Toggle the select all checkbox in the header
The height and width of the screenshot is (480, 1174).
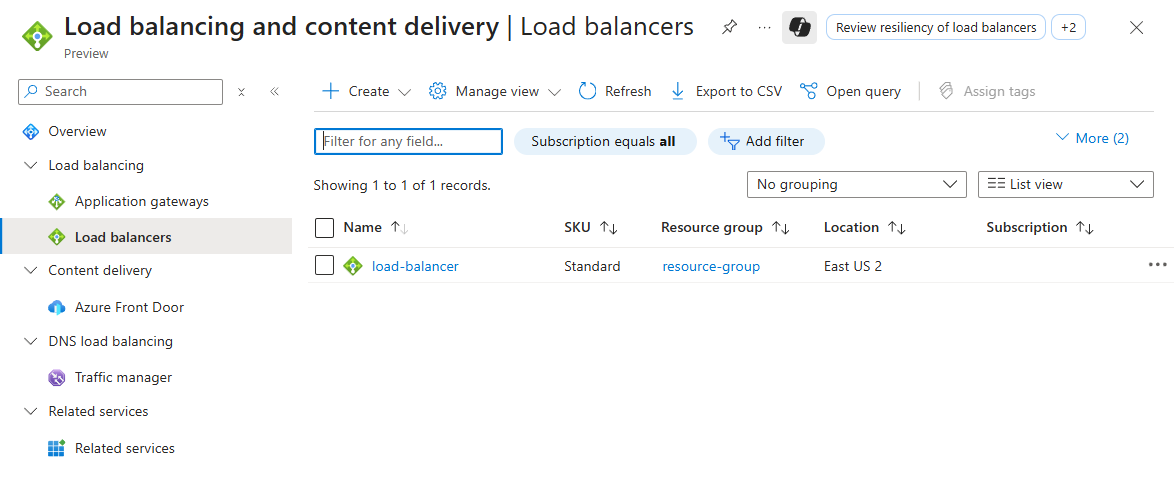[324, 227]
